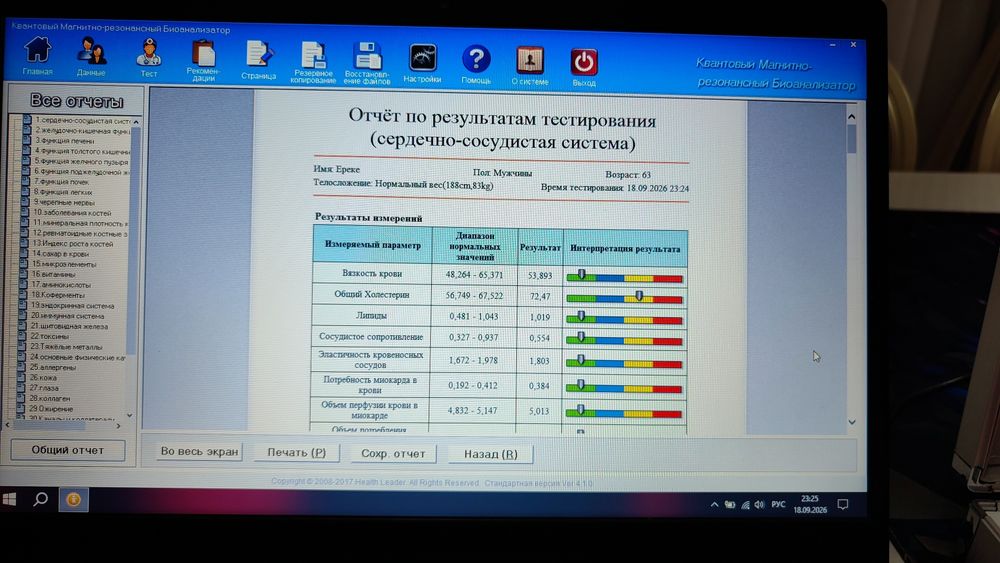Click the report list scroll-down arrow
Screen dimensions: 1000x563
coord(130,415)
